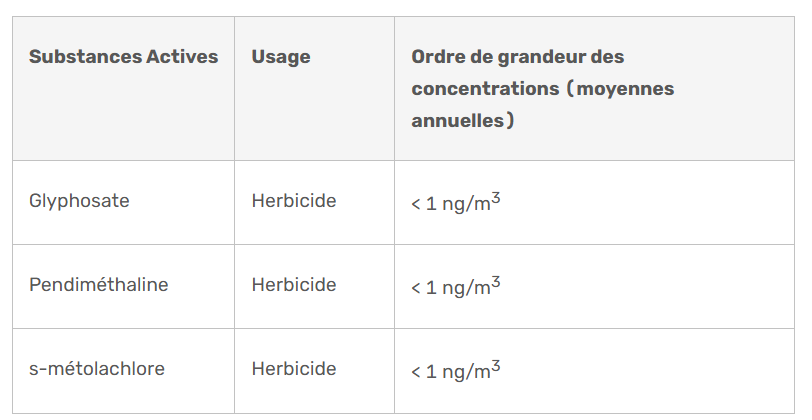Click the word "annuelles" in the header

click(459, 121)
